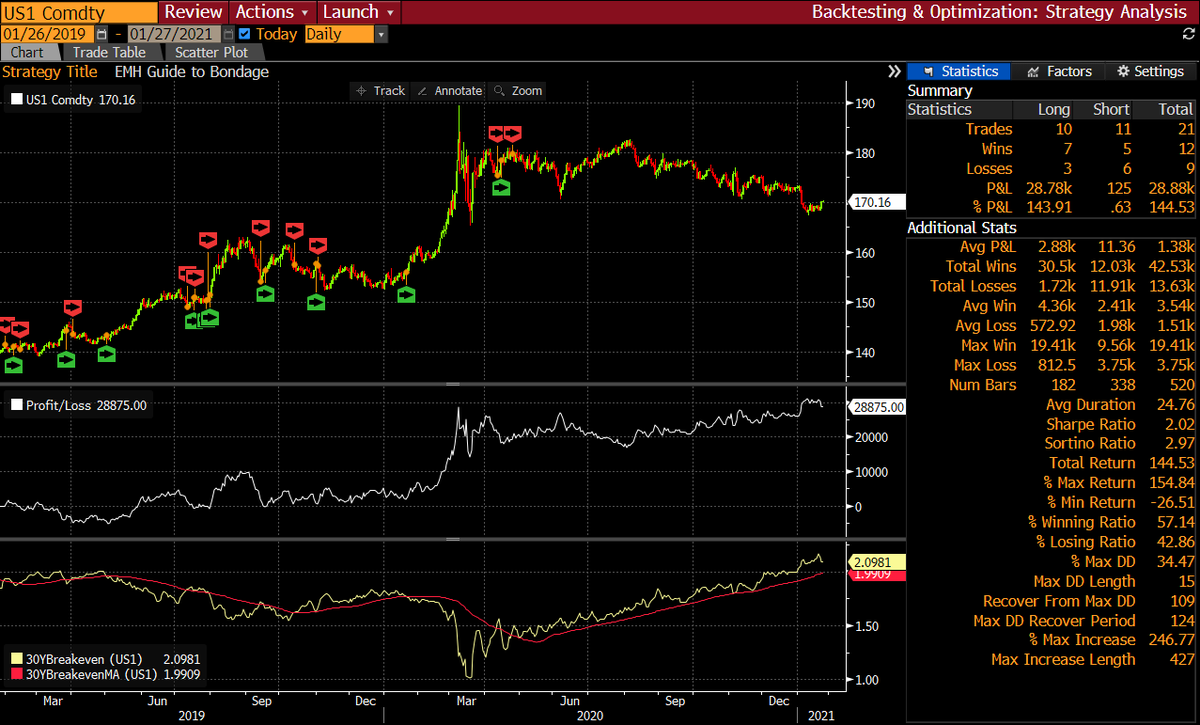Switch to the Trade Table tab

pyautogui.click(x=110, y=52)
